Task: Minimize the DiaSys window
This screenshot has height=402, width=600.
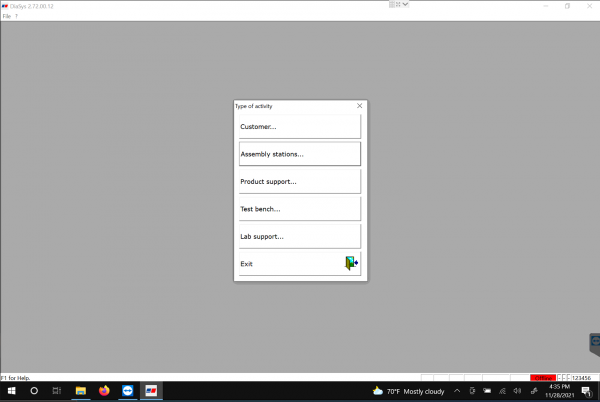Action: point(546,6)
